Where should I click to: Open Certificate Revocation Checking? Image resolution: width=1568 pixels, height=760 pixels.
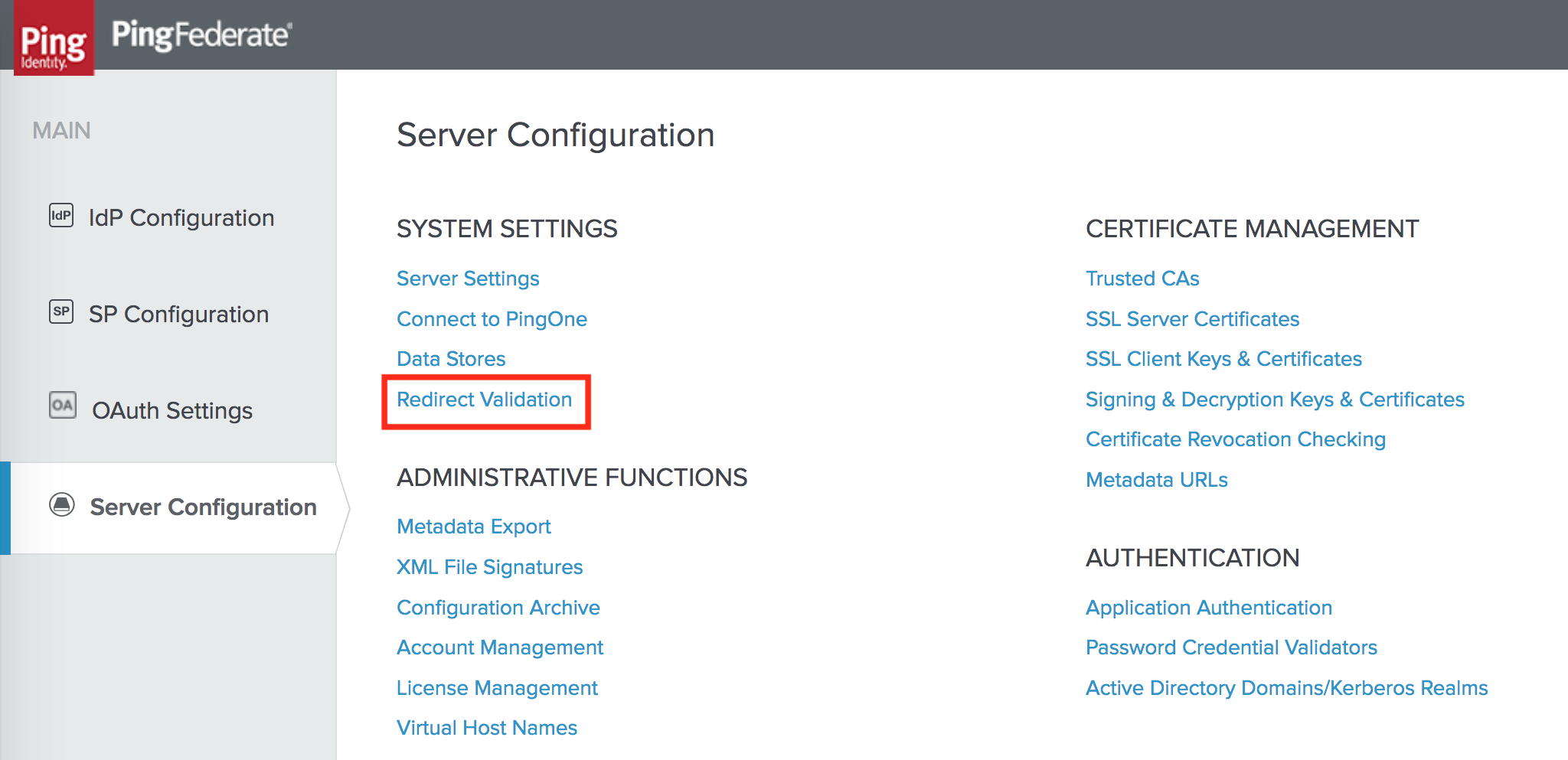coord(1236,439)
